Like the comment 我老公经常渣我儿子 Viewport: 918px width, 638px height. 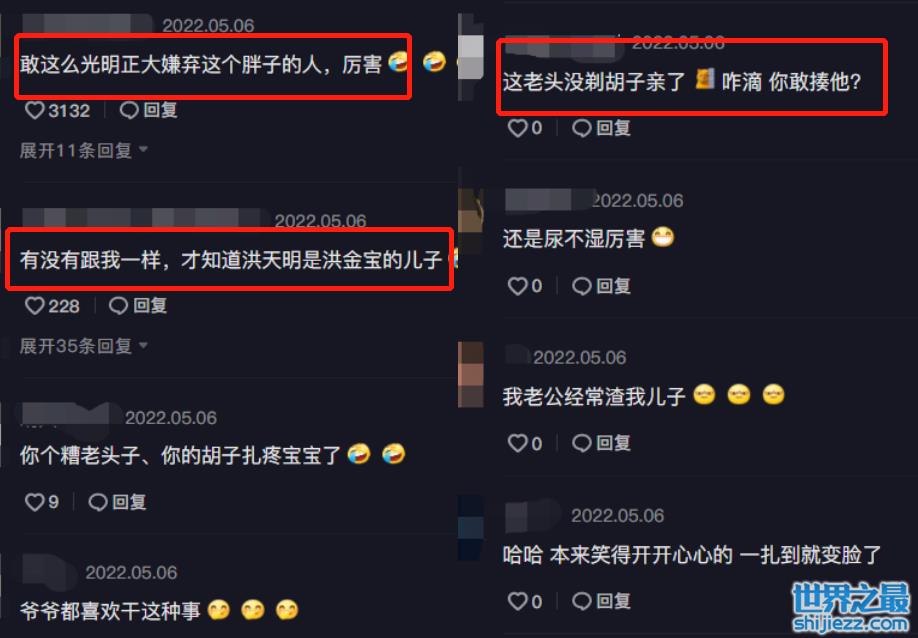pos(518,443)
